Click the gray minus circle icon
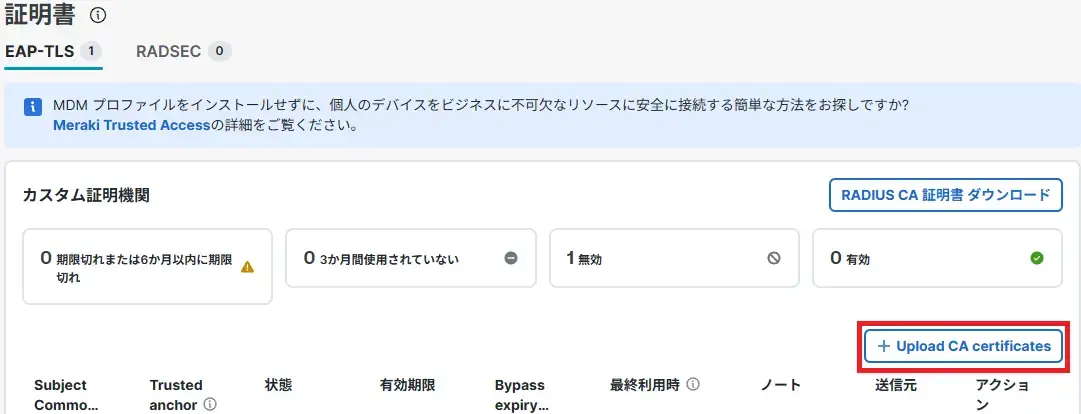This screenshot has width=1081, height=414. [x=511, y=258]
